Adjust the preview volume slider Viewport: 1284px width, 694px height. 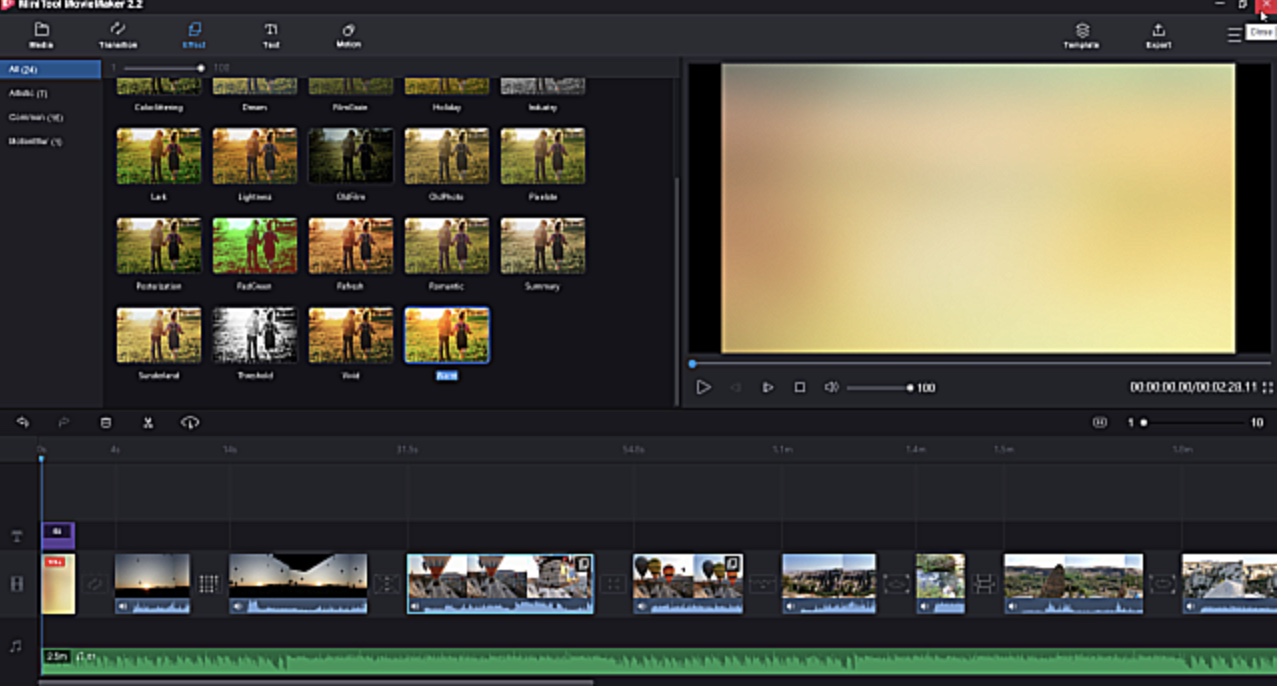point(880,388)
